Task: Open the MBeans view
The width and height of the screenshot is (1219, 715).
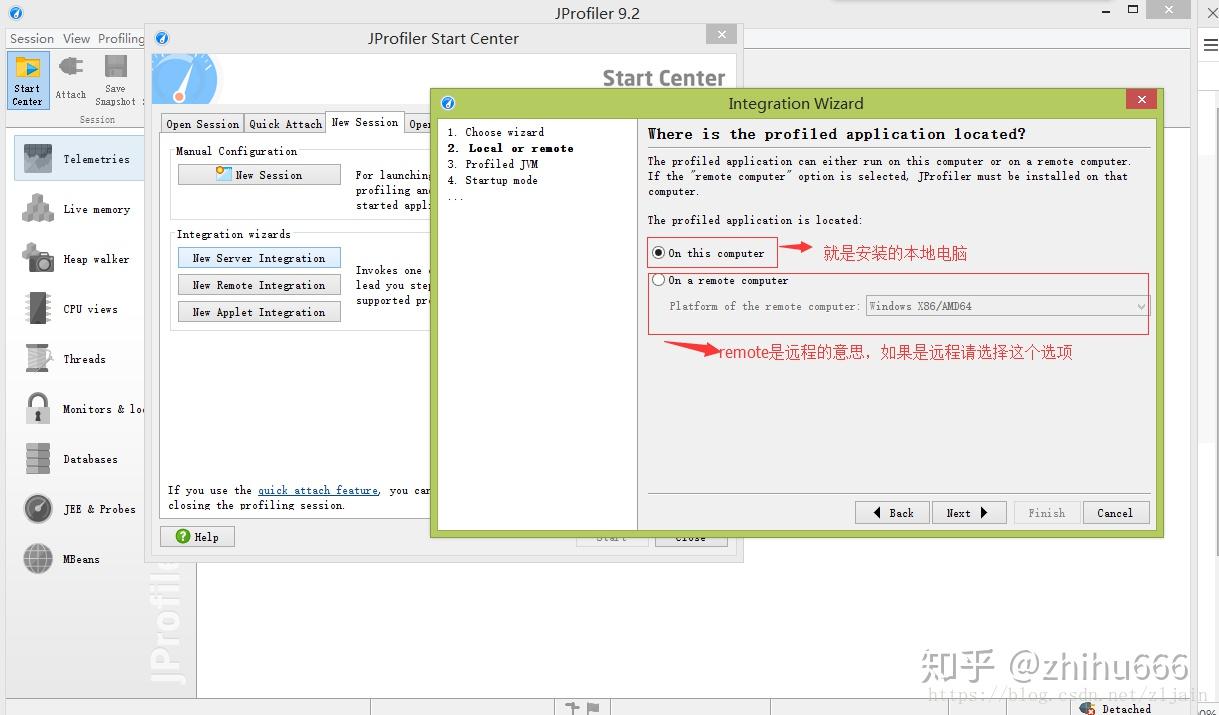Action: pyautogui.click(x=86, y=558)
